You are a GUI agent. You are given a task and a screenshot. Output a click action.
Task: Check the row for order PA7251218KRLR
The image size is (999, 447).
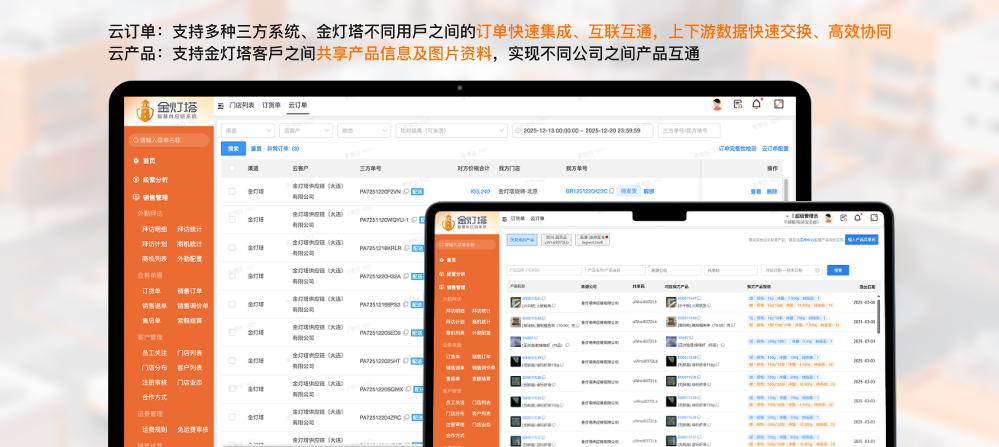click(232, 248)
